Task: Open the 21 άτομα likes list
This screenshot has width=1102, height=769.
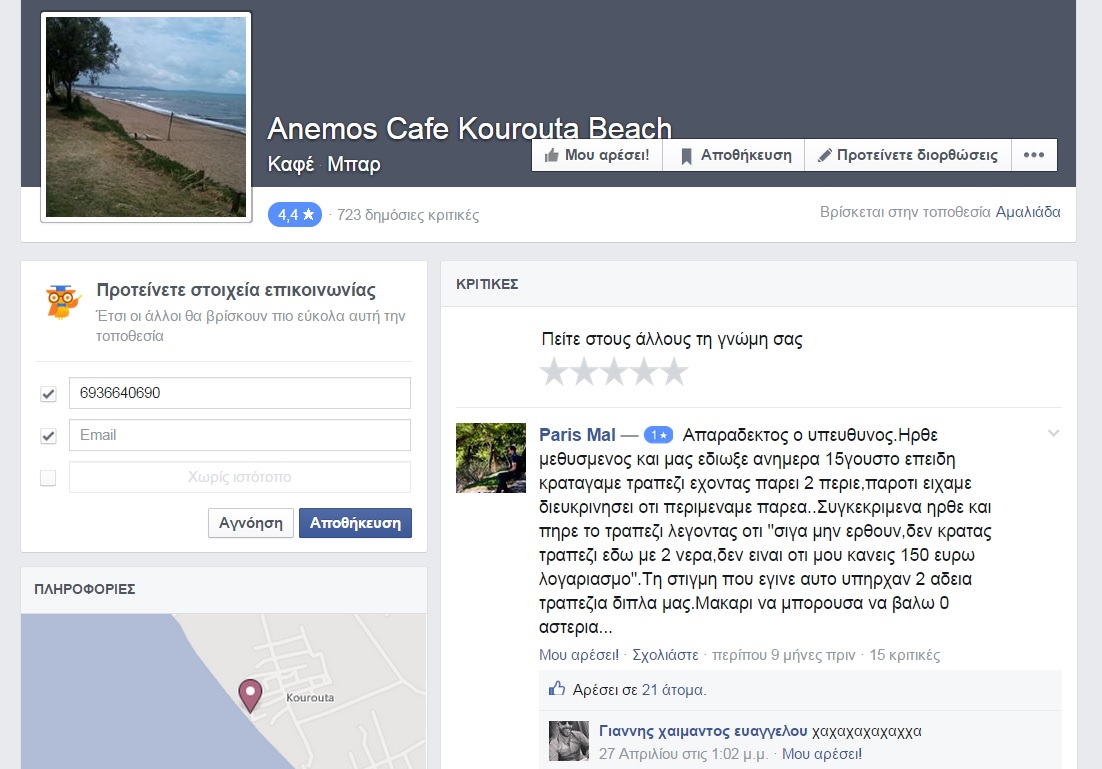Action: click(x=673, y=690)
